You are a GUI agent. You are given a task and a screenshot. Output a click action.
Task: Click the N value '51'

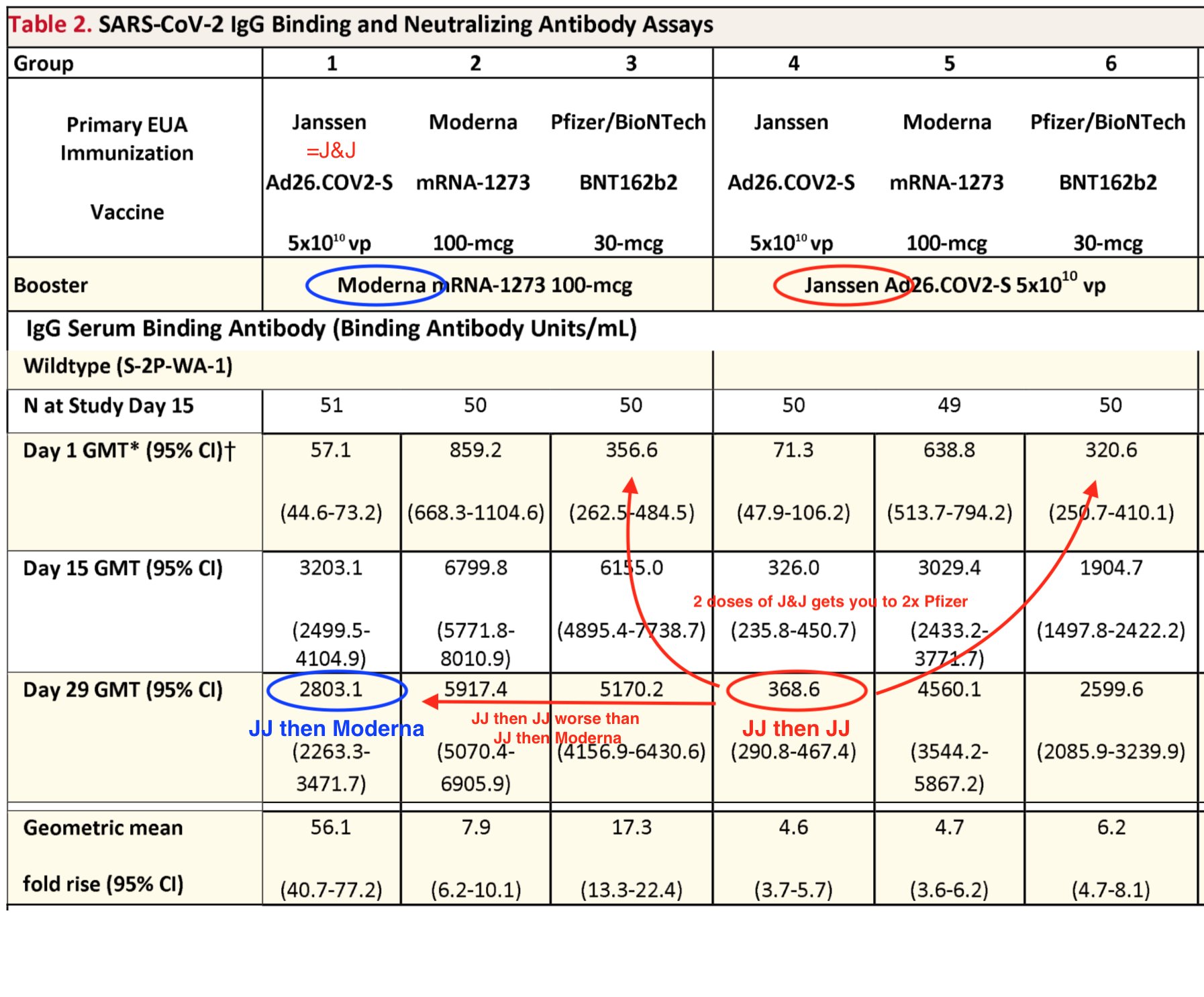(x=332, y=405)
